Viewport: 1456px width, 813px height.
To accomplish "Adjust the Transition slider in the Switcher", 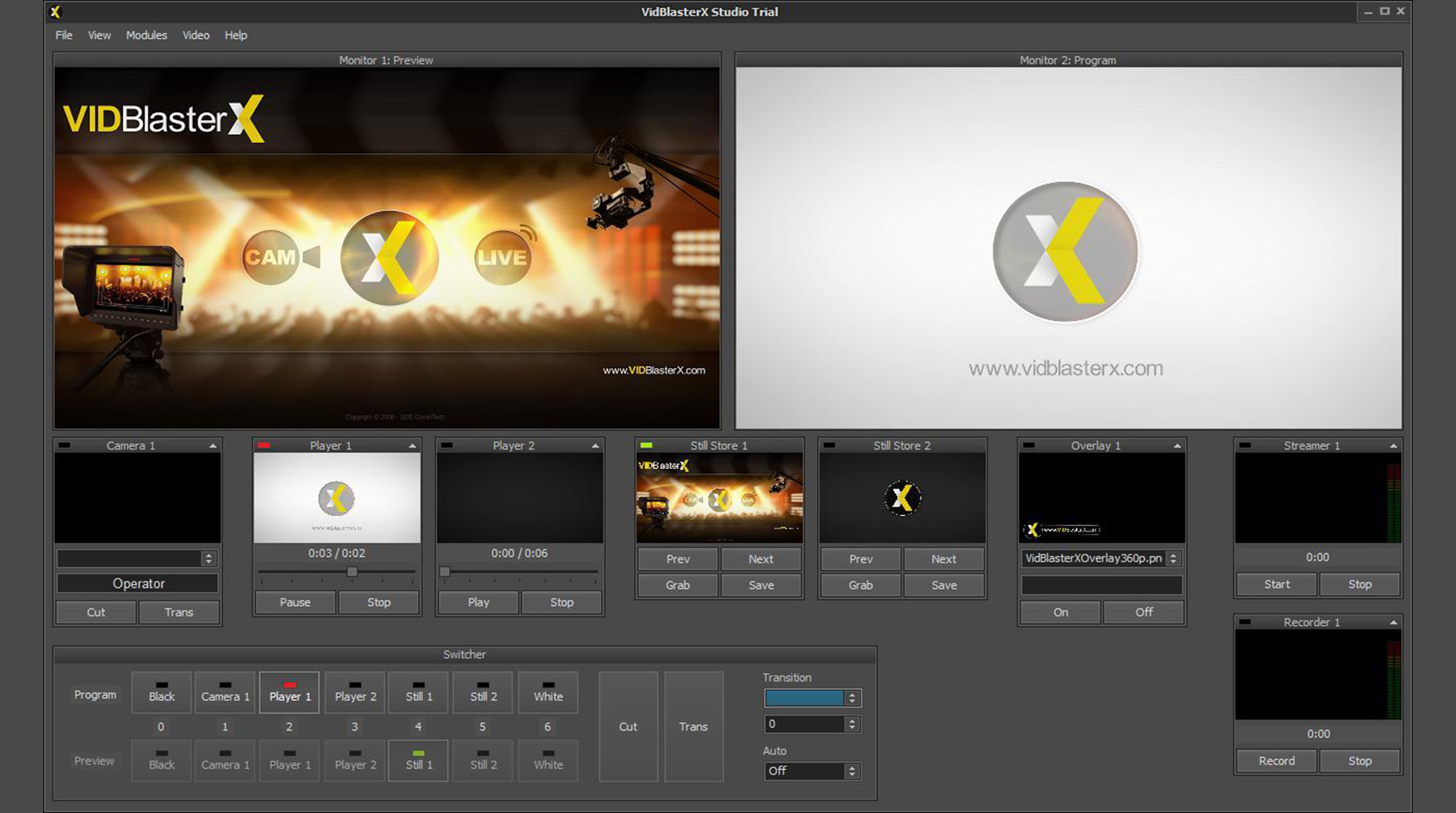I will tap(806, 698).
